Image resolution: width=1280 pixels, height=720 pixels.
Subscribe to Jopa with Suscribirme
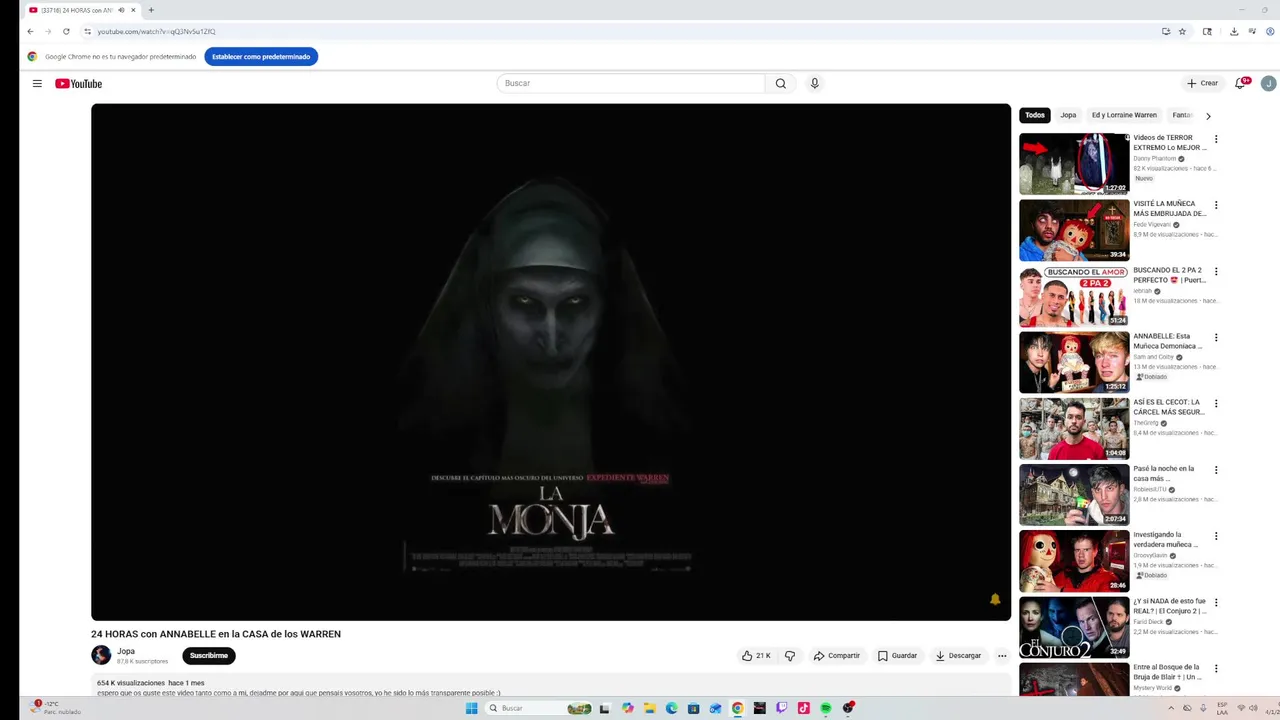(209, 656)
